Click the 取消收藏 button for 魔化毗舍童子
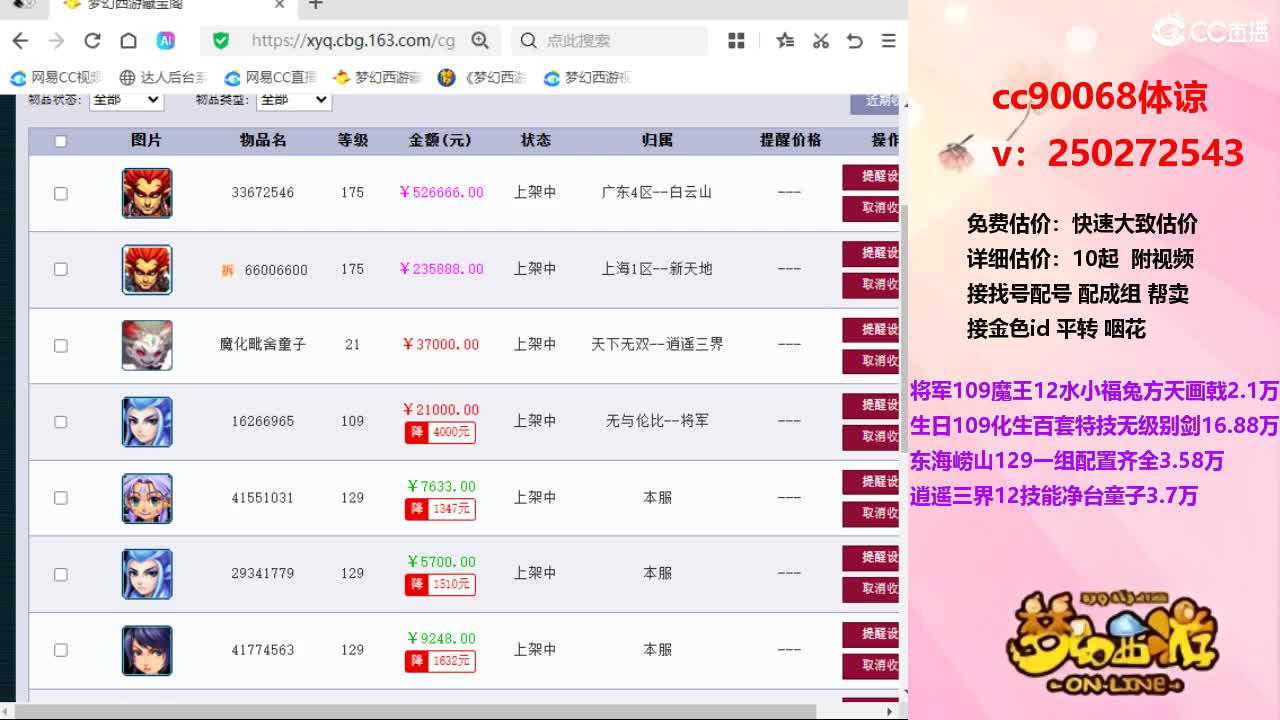1280x720 pixels. 871,360
